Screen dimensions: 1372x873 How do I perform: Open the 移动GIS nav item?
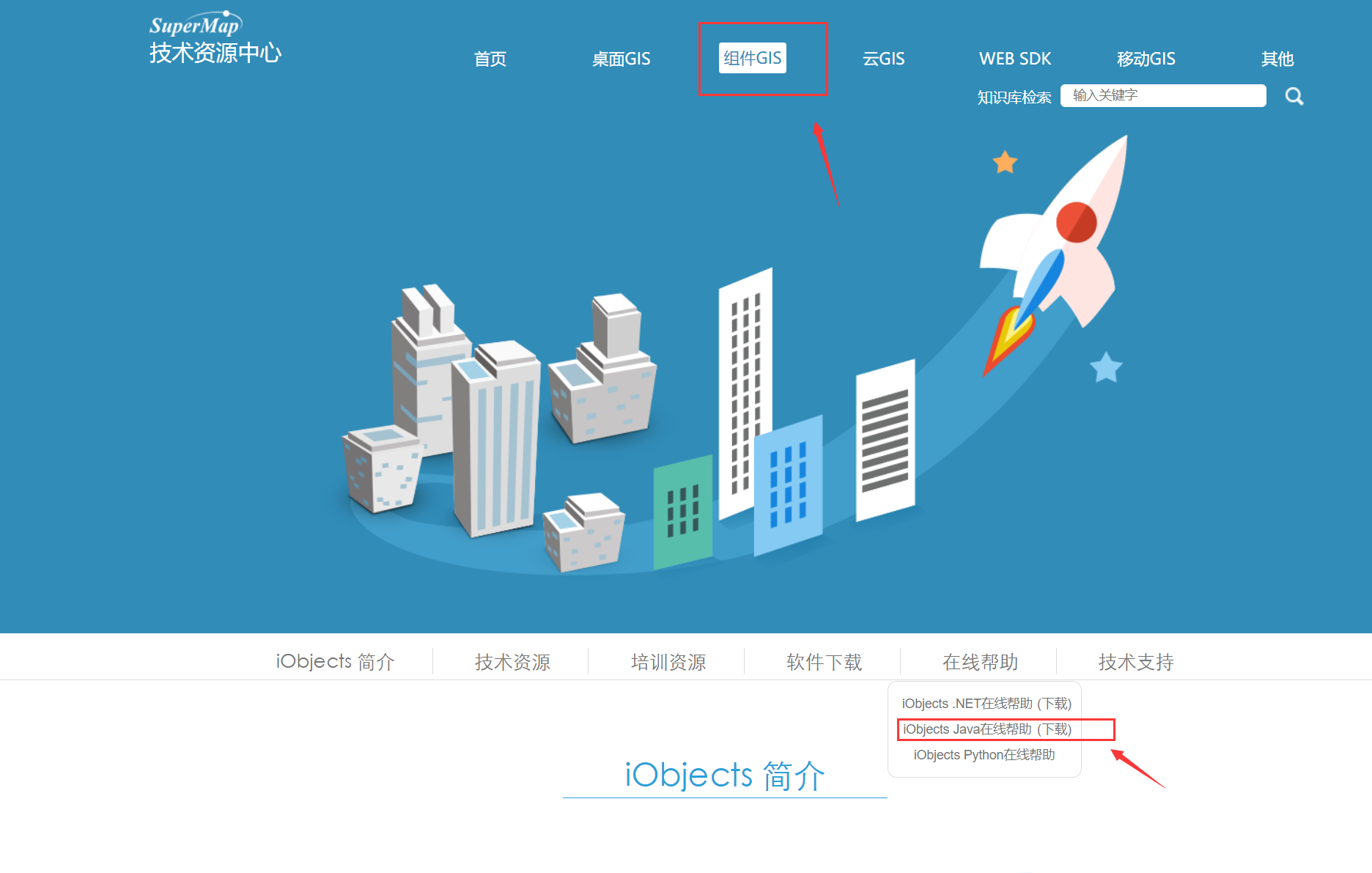tap(1146, 59)
